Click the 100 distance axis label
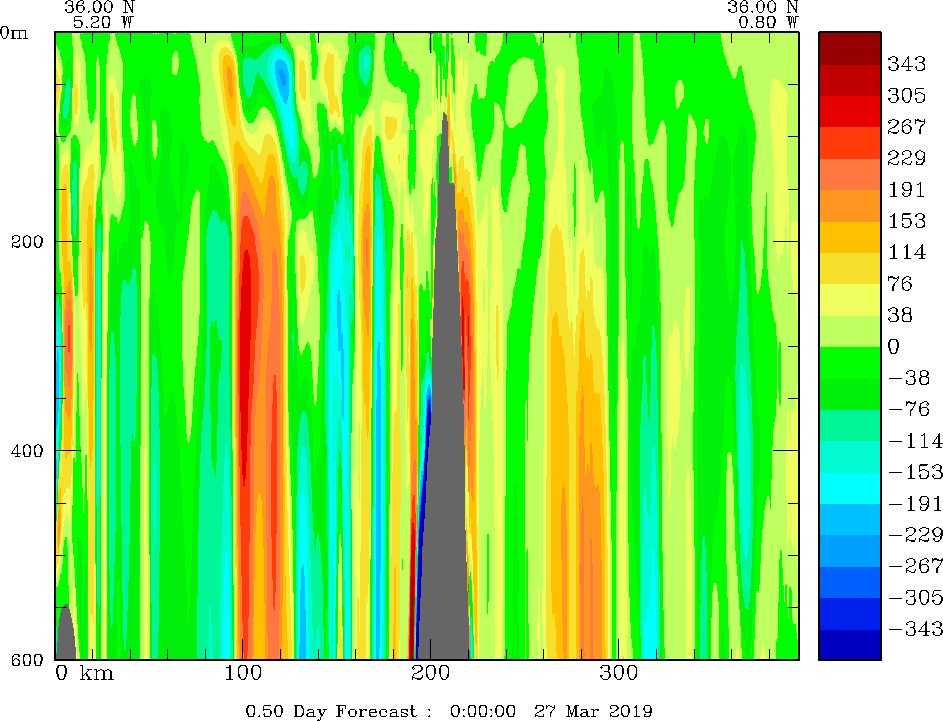The height and width of the screenshot is (721, 943). coord(243,672)
